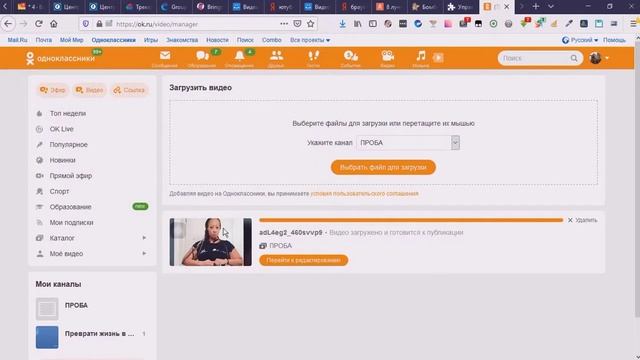The width and height of the screenshot is (640, 360).
Task: Save to Pocket icon in address bar
Action: point(298,24)
